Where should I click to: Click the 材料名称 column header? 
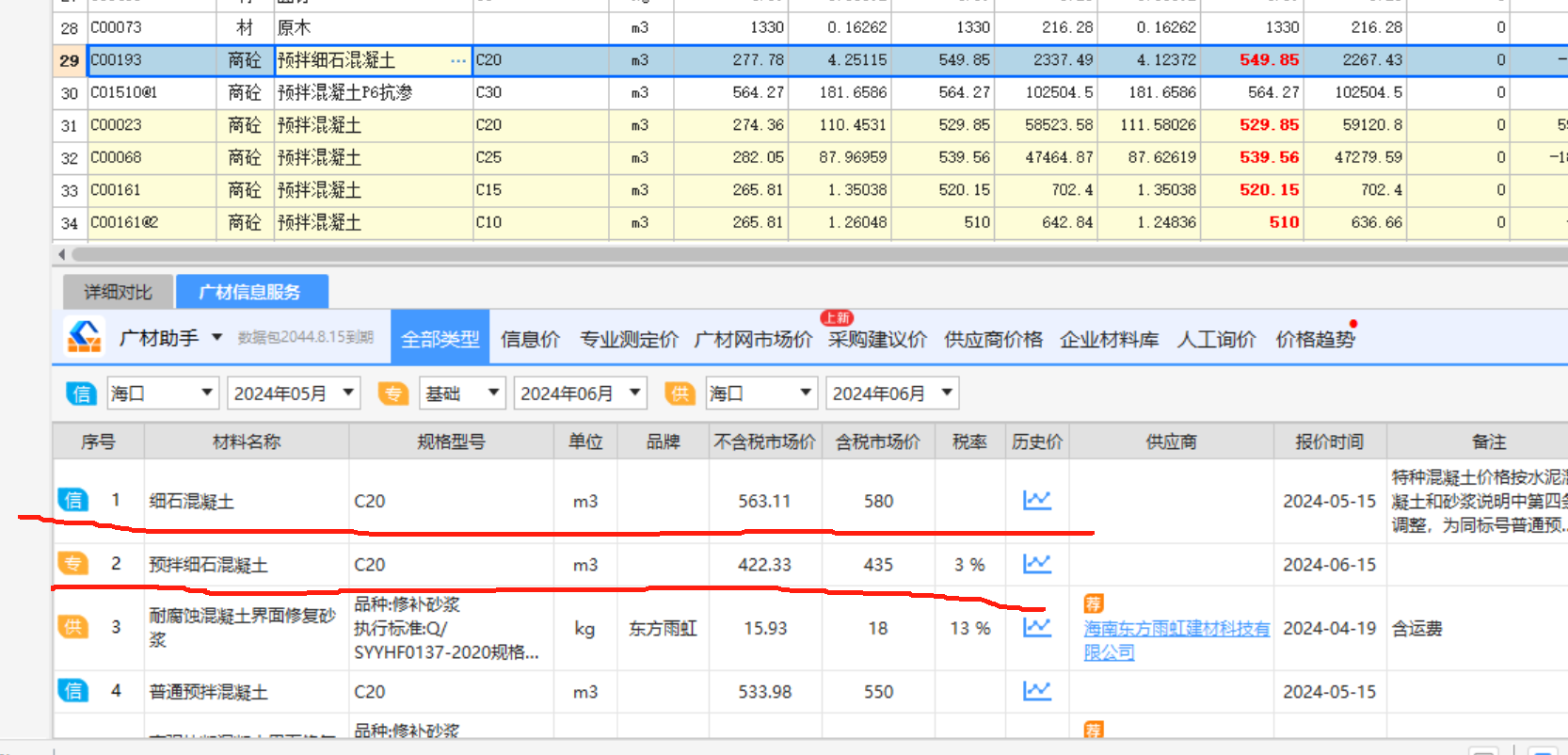pos(247,442)
